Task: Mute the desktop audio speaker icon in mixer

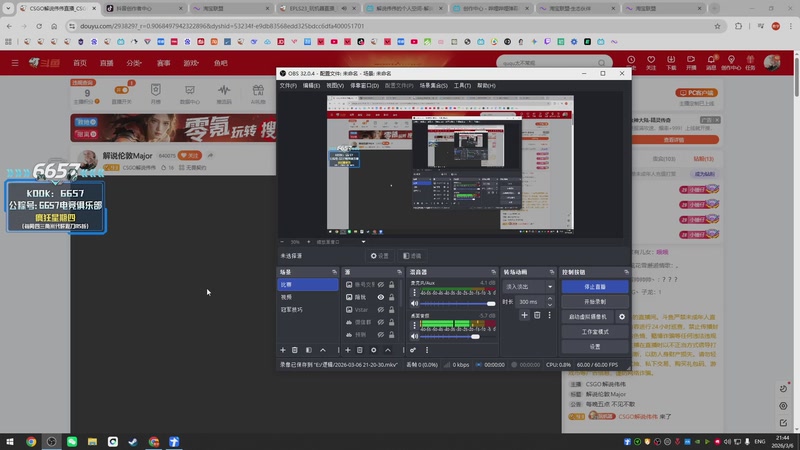Action: (414, 336)
